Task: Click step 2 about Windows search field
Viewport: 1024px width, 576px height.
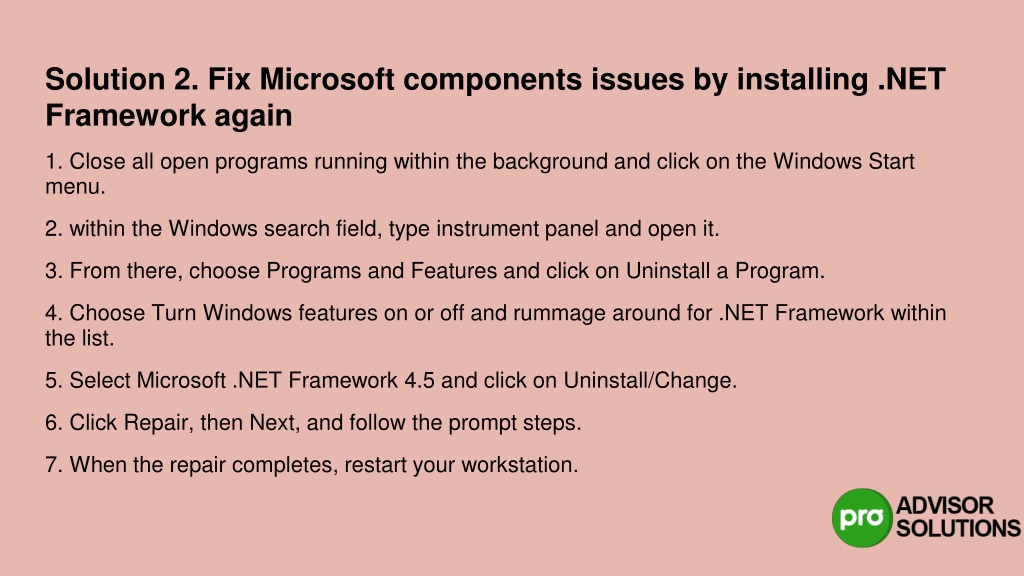Action: 382,229
